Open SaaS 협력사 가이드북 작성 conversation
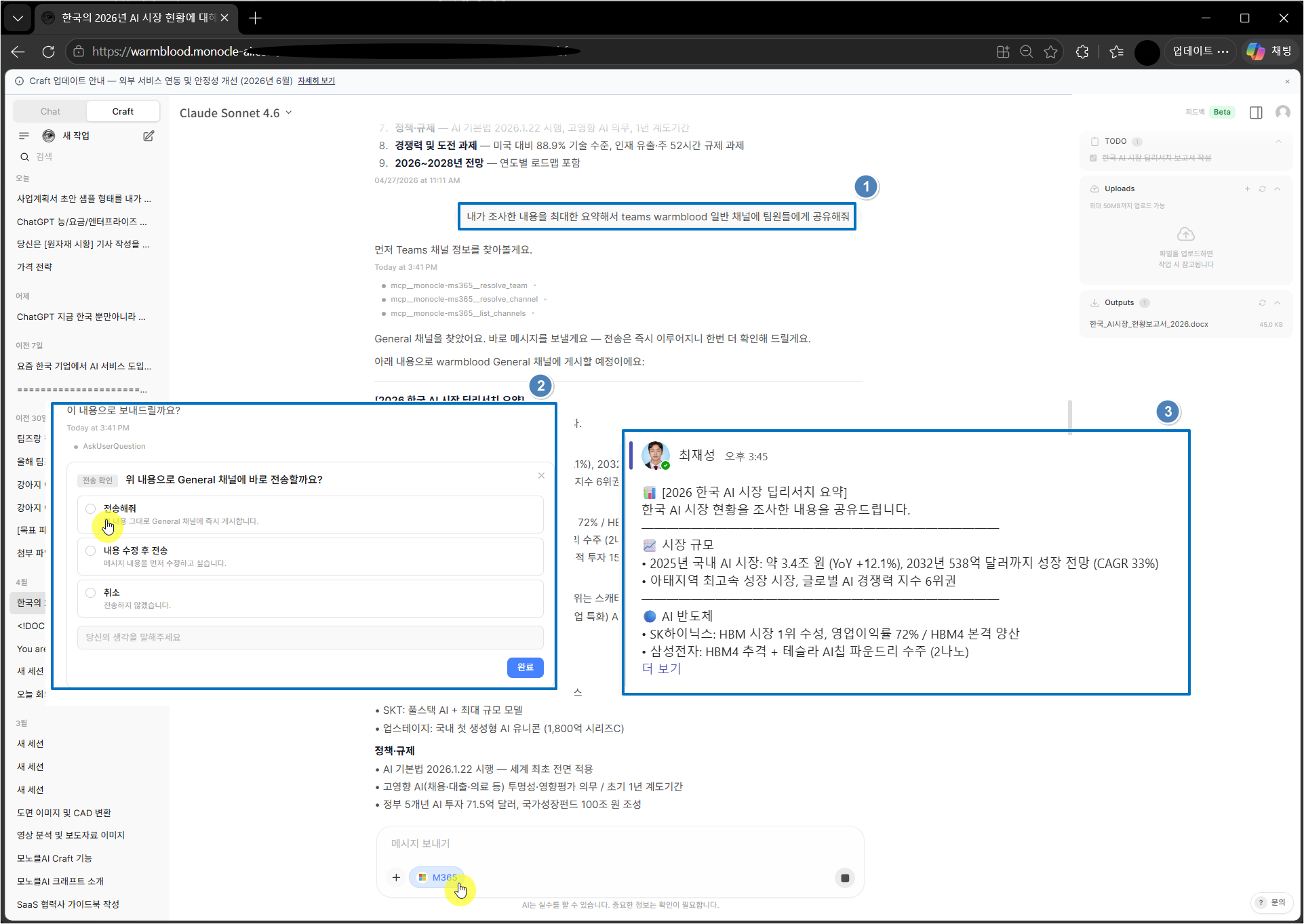This screenshot has width=1304, height=924. click(x=68, y=904)
